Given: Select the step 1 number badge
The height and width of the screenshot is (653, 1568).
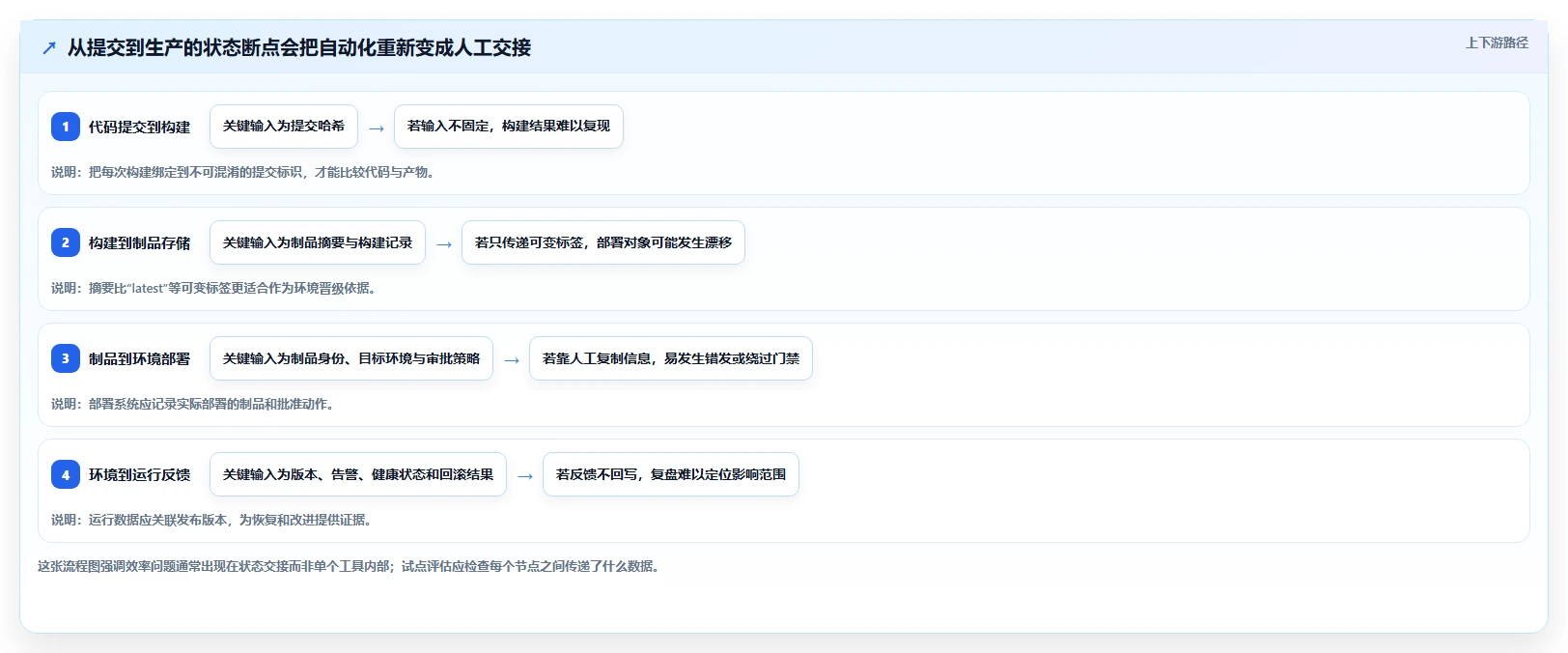Looking at the screenshot, I should click(x=66, y=127).
